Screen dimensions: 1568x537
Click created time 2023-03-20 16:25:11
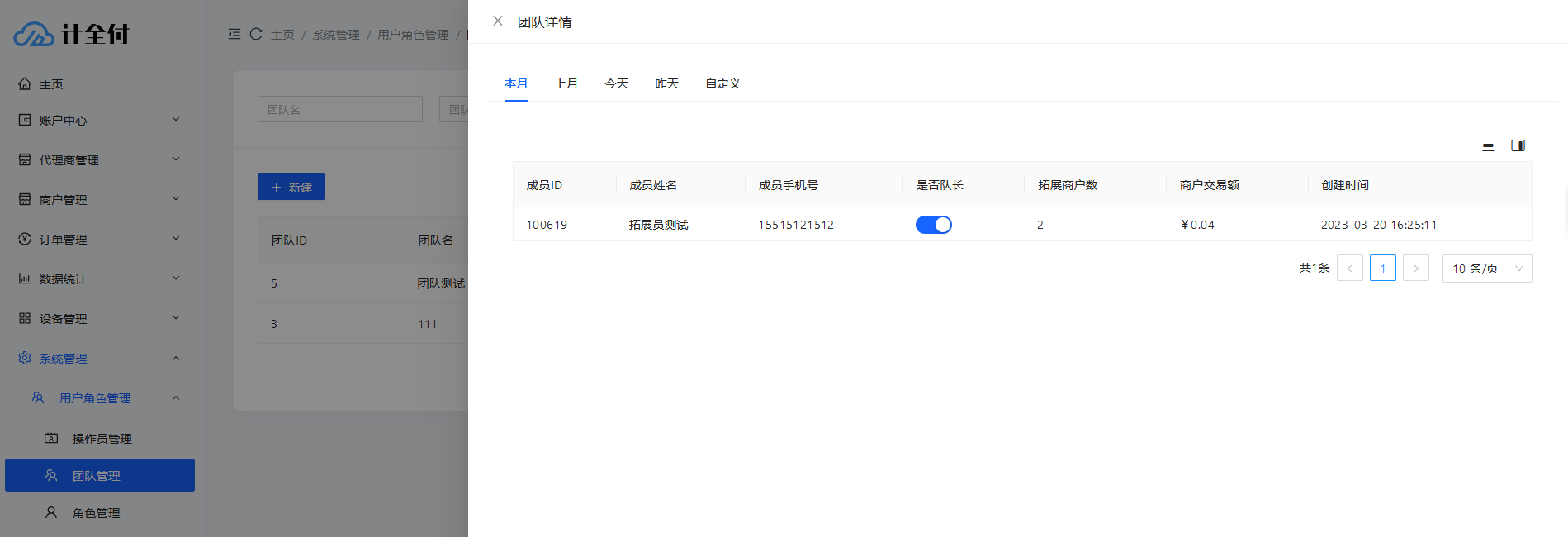pos(1379,225)
